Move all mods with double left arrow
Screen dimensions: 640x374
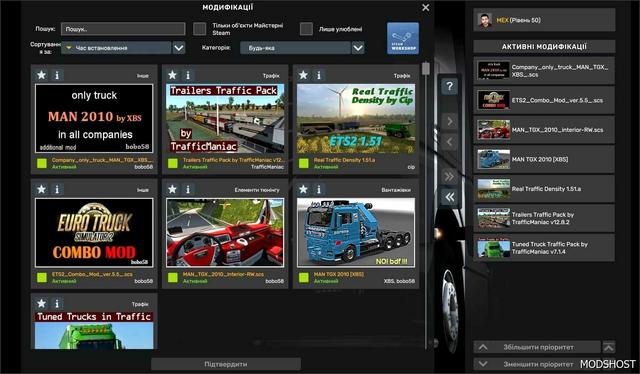pyautogui.click(x=449, y=198)
